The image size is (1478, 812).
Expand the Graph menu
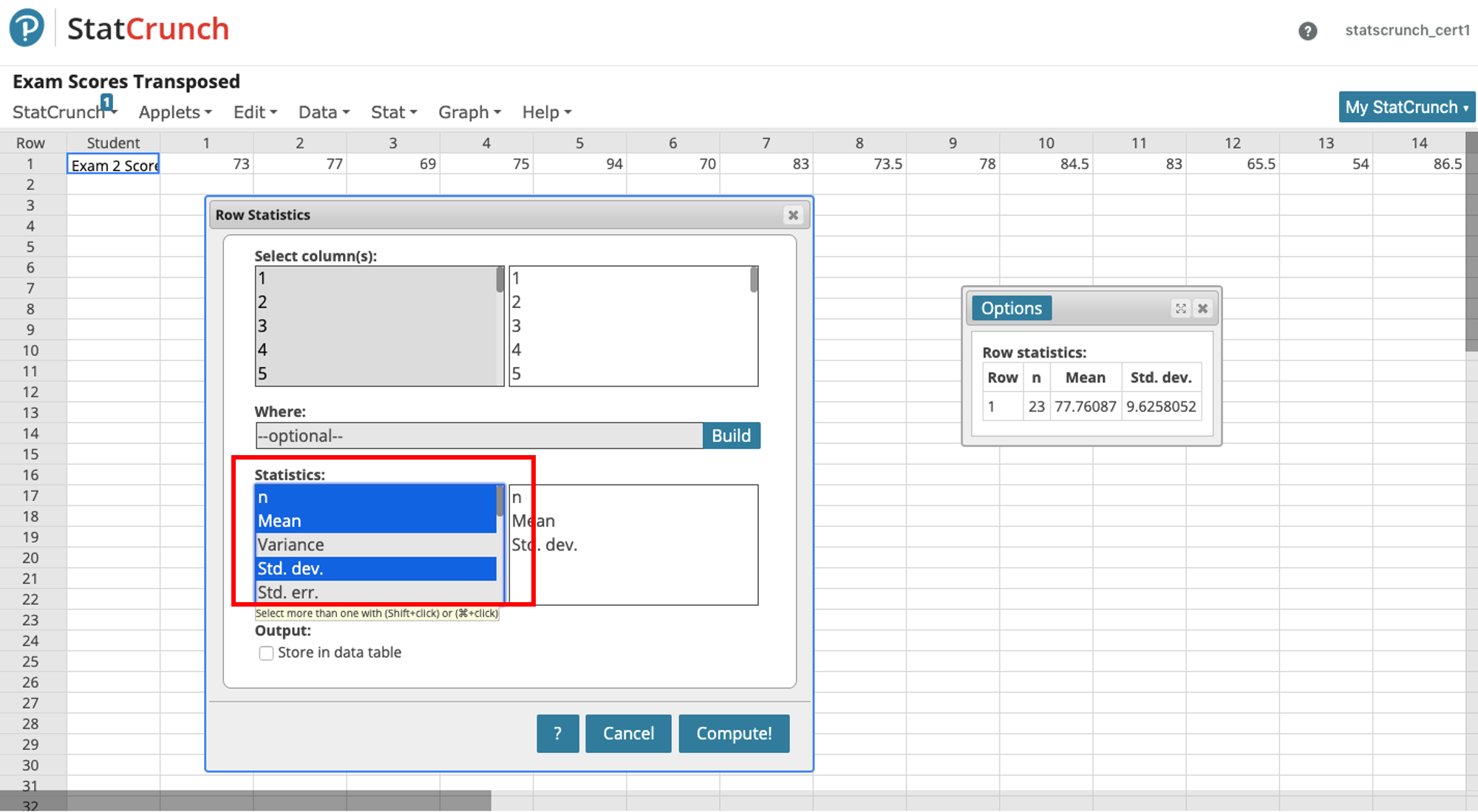point(469,112)
